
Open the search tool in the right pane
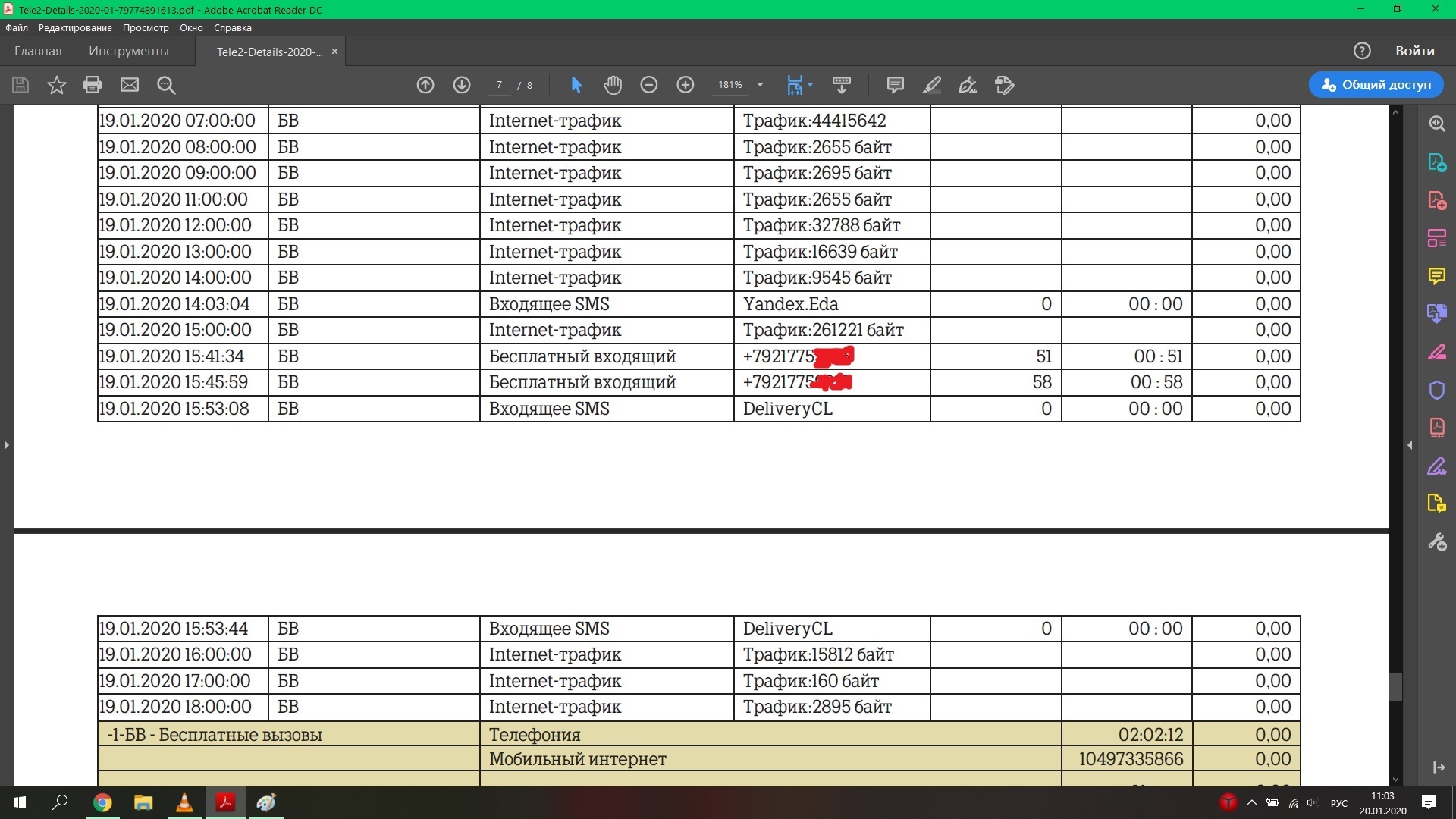1437,124
